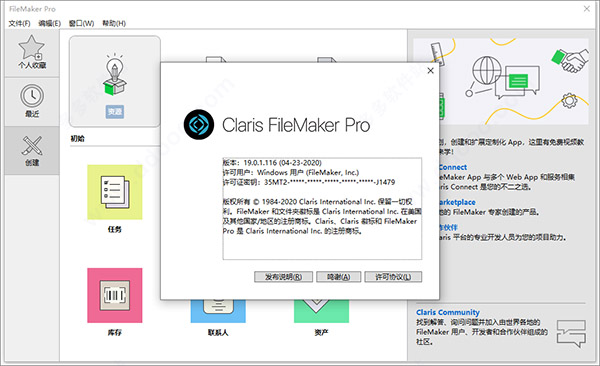Close the FileMaker Pro main window
The width and height of the screenshot is (600, 366).
coord(587,8)
